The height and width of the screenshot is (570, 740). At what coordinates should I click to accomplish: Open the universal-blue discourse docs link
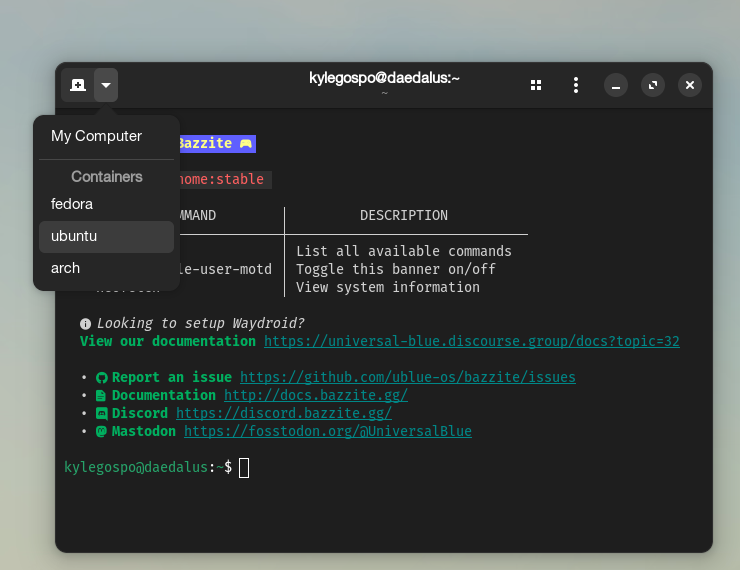[x=472, y=341]
